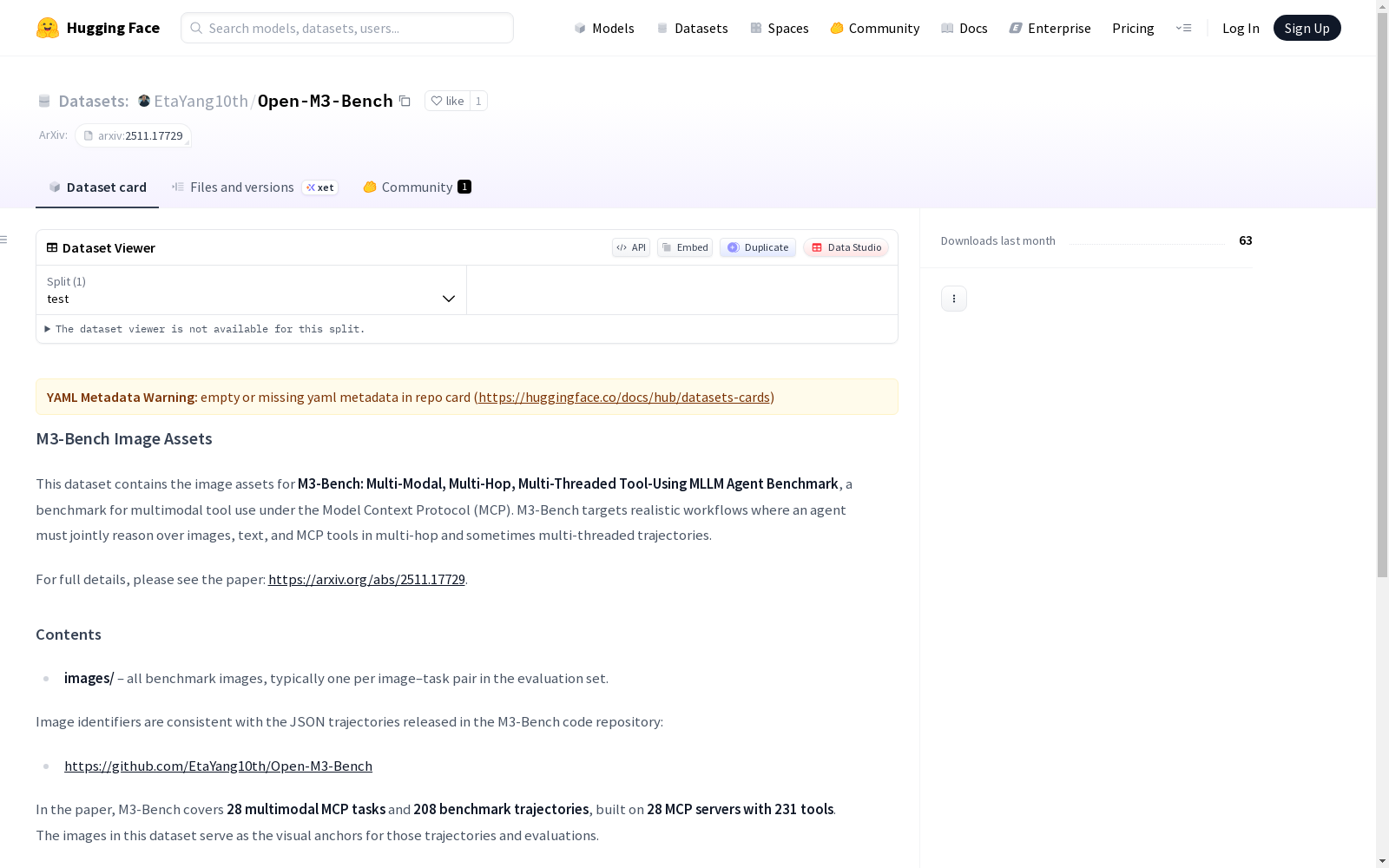Click the Downloads last month count 63
The width and height of the screenshot is (1389, 868).
click(1246, 240)
